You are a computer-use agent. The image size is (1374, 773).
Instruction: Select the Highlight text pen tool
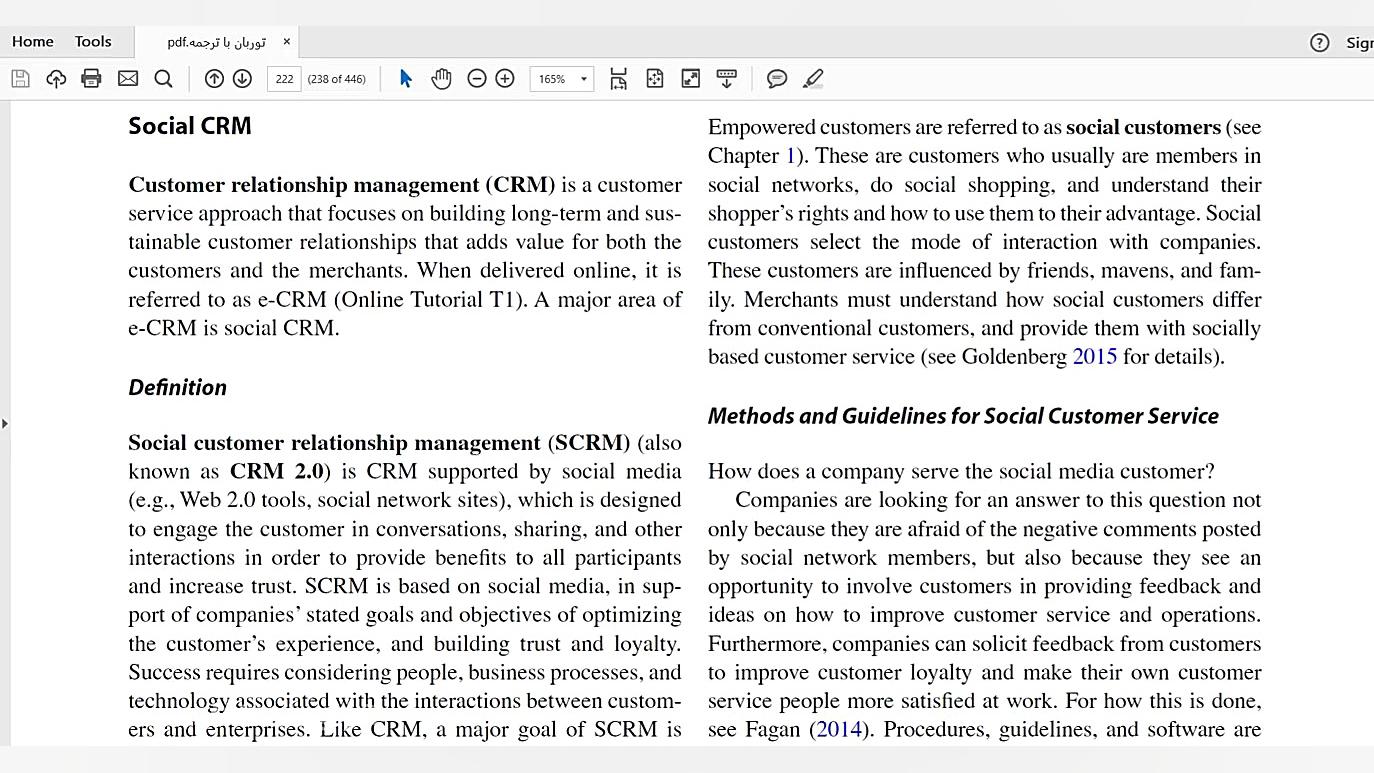[x=813, y=78]
